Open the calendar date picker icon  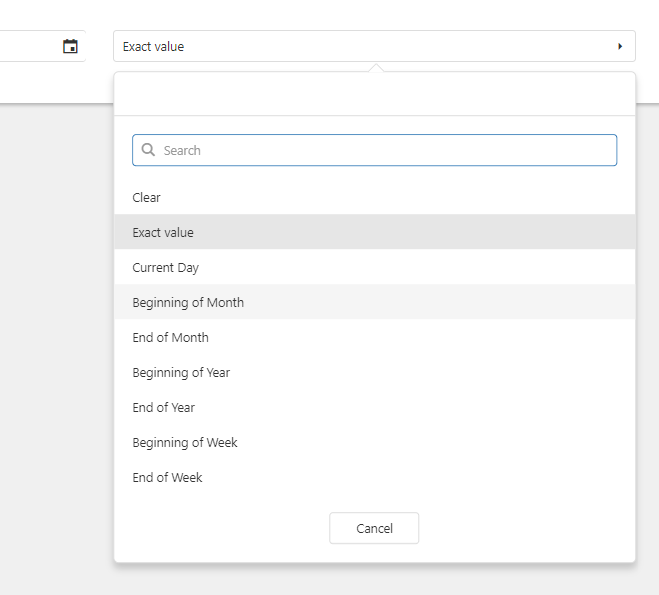click(x=70, y=46)
